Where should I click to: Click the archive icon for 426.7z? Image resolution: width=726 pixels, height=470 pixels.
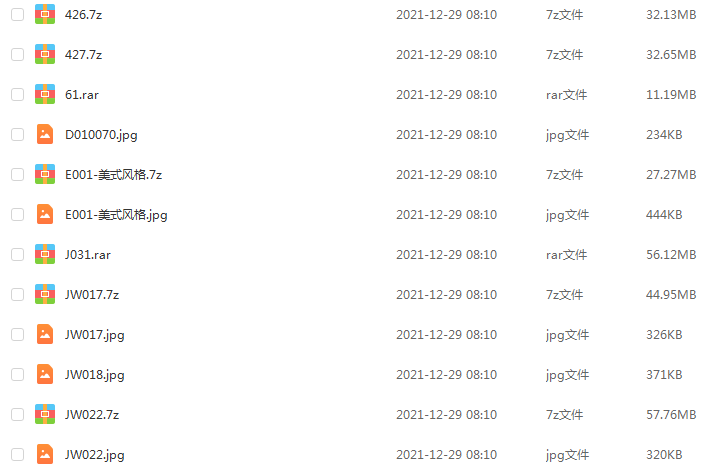coord(45,14)
